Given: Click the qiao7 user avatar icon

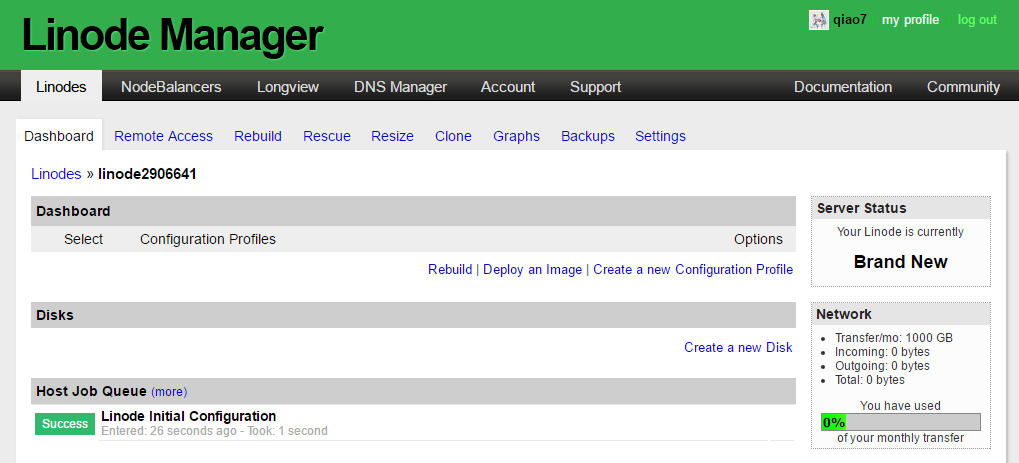Looking at the screenshot, I should point(818,20).
